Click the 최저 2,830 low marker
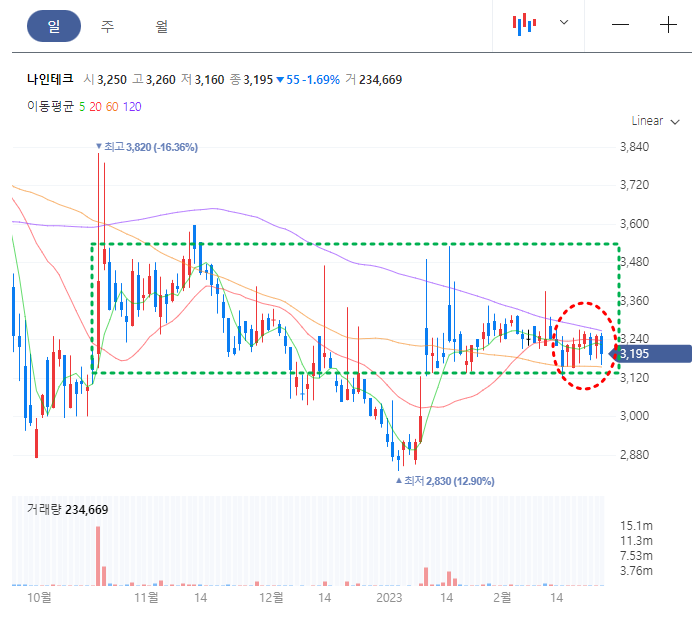Screen dimensions: 698x623 coord(445,481)
